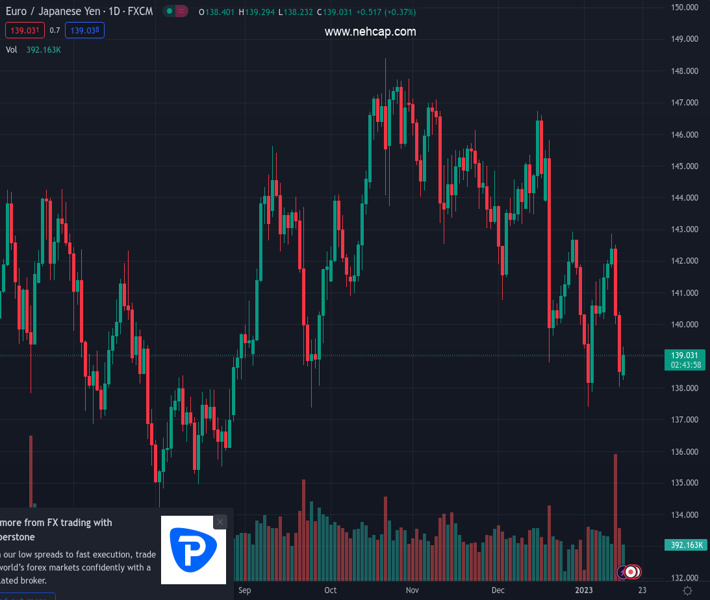Click the Pepperstone logo thumbnail

click(194, 550)
